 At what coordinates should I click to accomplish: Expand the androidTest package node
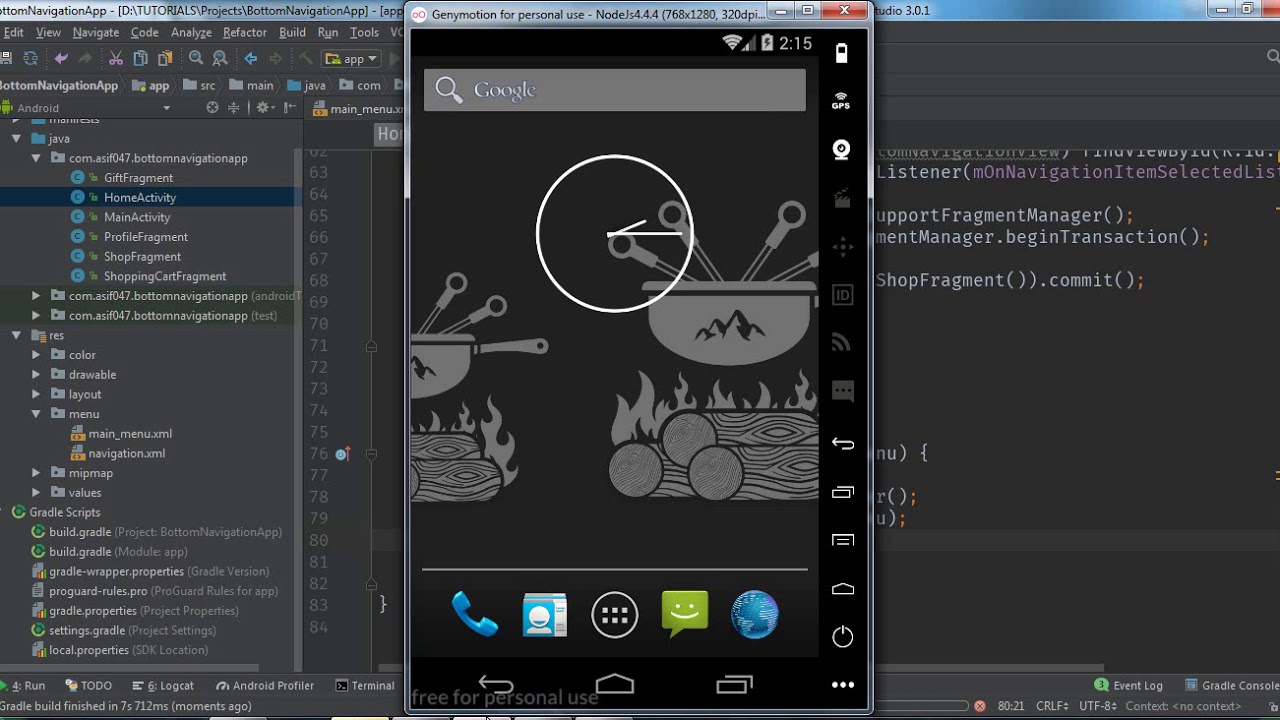(36, 296)
